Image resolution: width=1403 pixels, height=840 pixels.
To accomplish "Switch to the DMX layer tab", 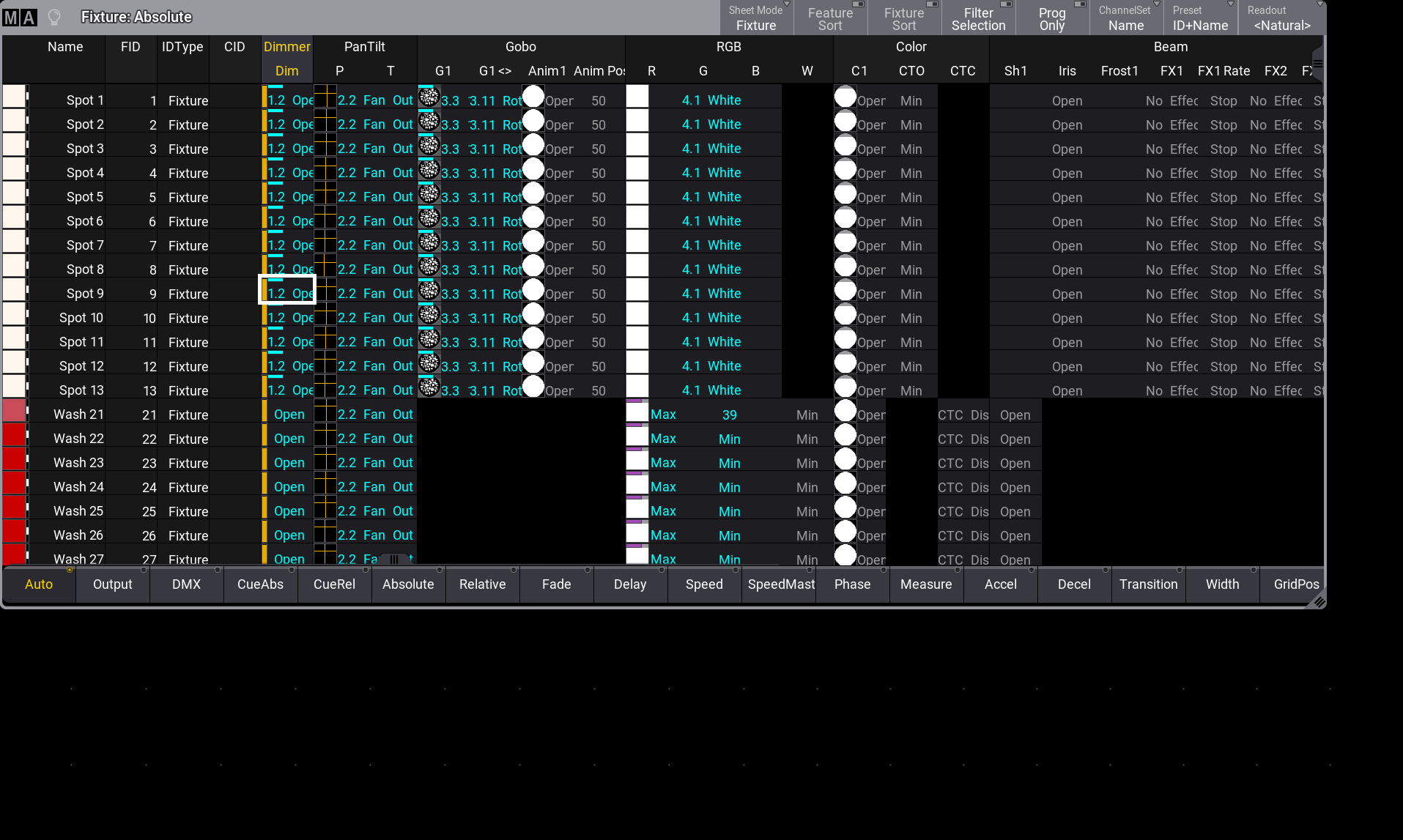I will tap(186, 584).
